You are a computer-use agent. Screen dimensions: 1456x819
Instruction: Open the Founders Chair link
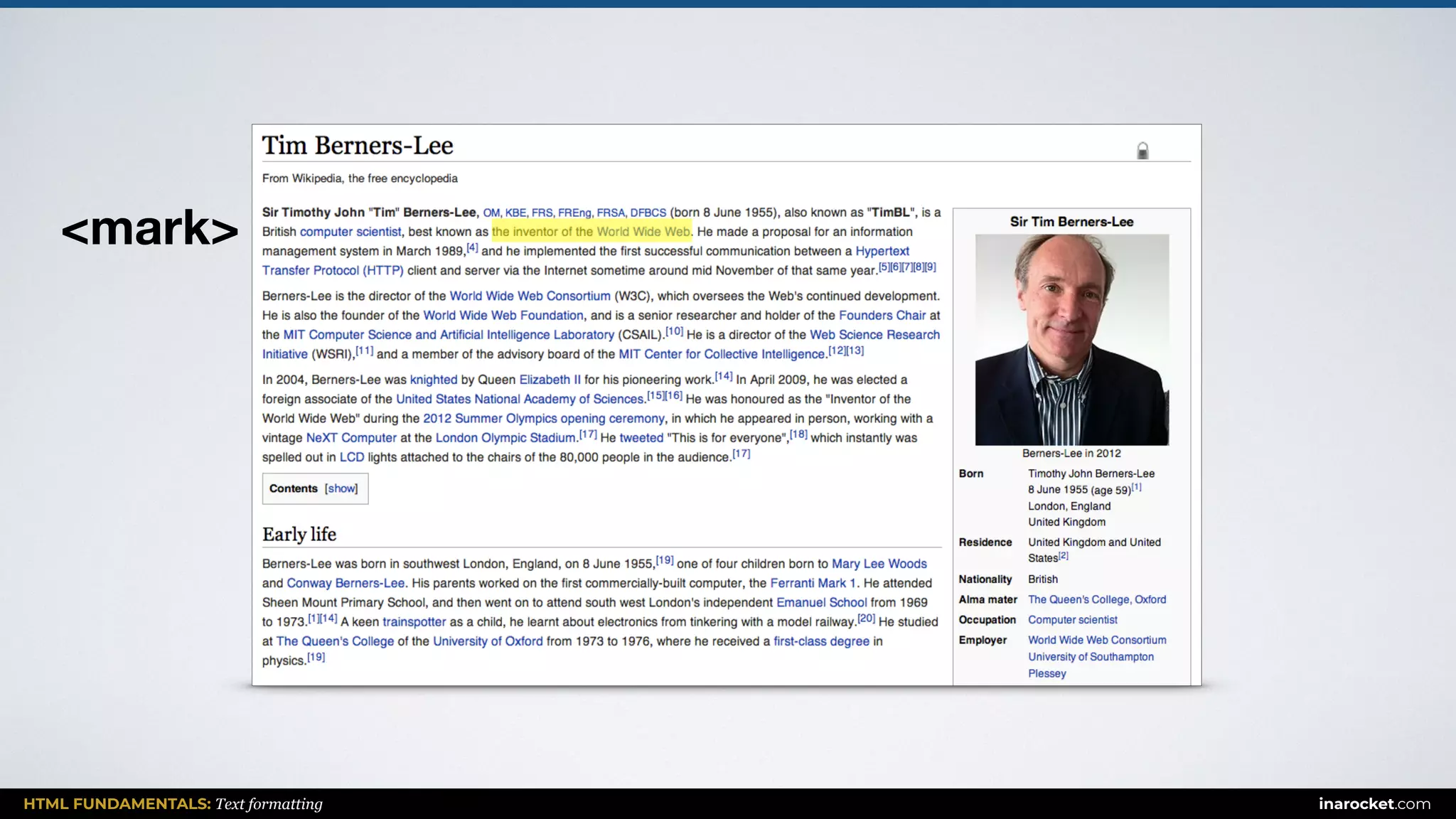(x=882, y=315)
